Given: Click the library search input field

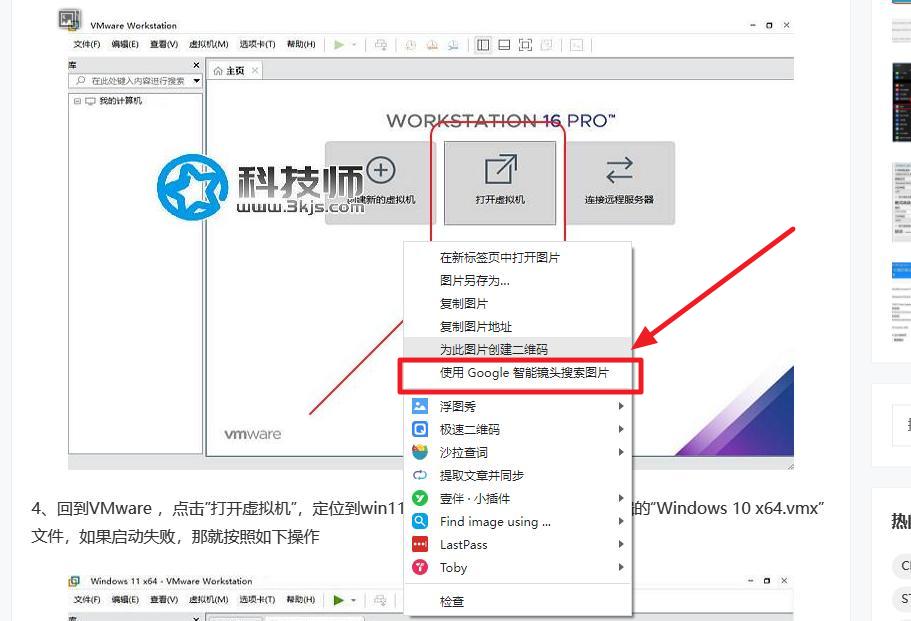Looking at the screenshot, I should tap(135, 81).
